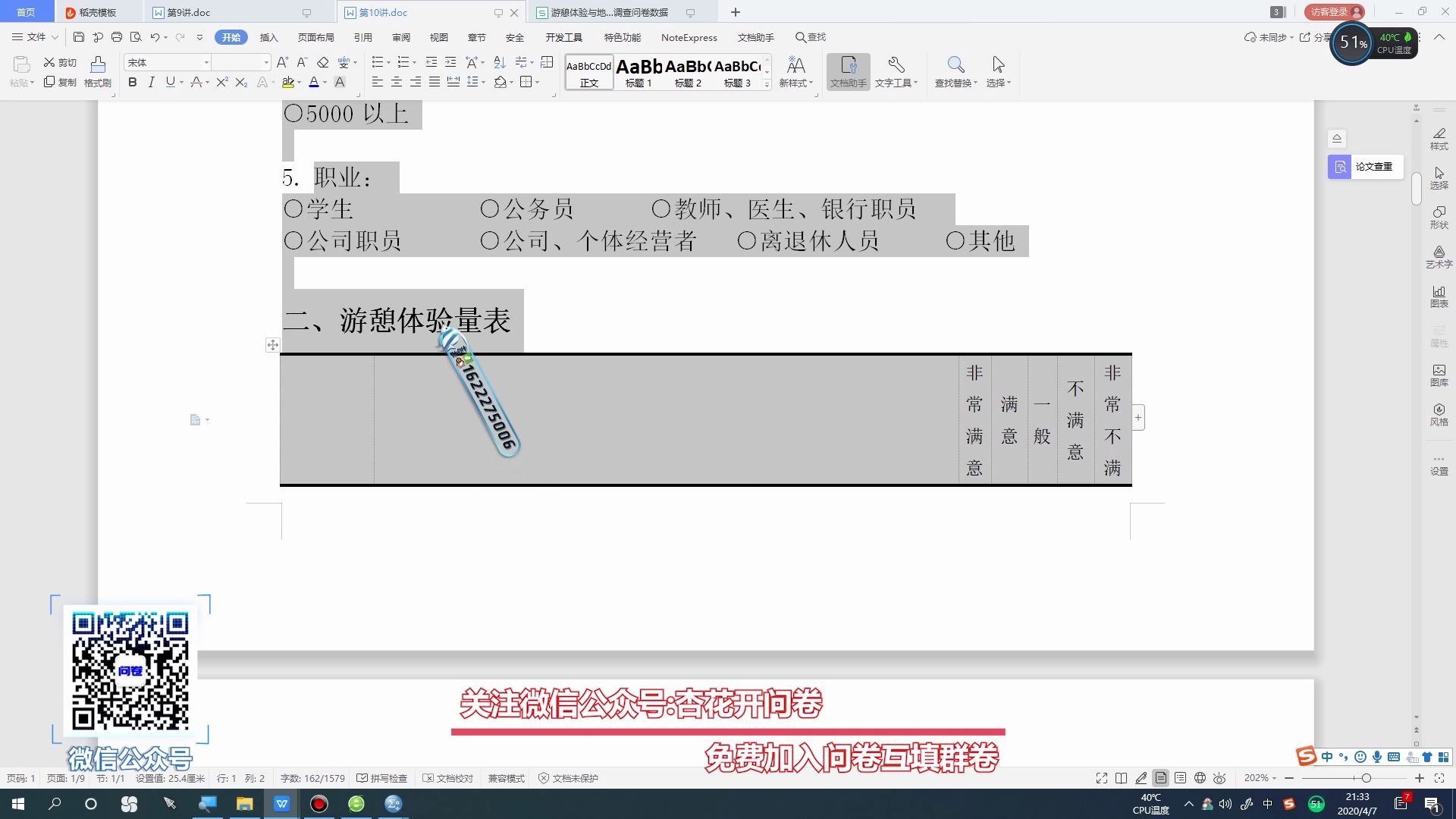Open the 文件 menu
The width and height of the screenshot is (1456, 819).
35,37
